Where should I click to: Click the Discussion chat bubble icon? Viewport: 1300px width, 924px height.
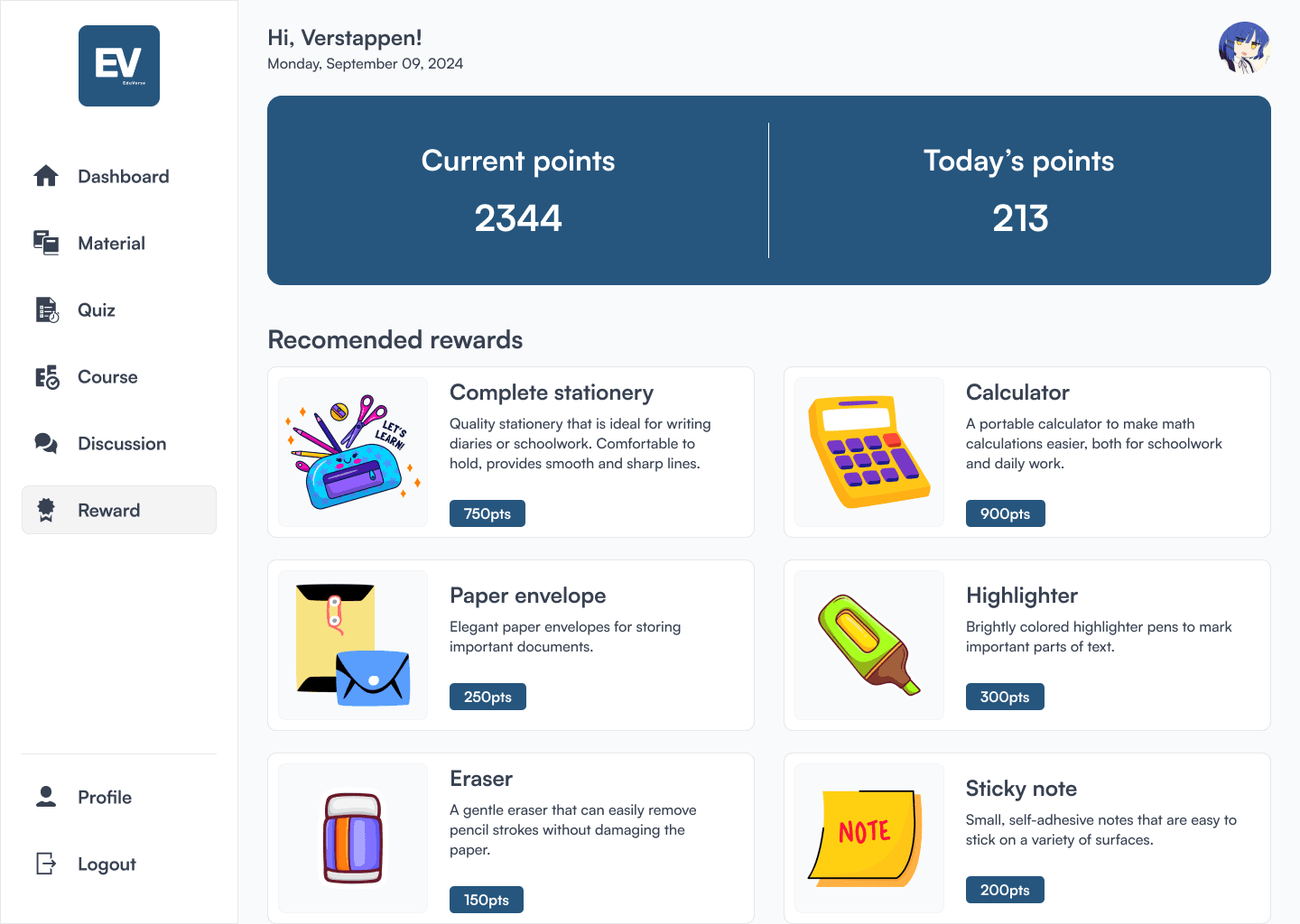pos(45,443)
